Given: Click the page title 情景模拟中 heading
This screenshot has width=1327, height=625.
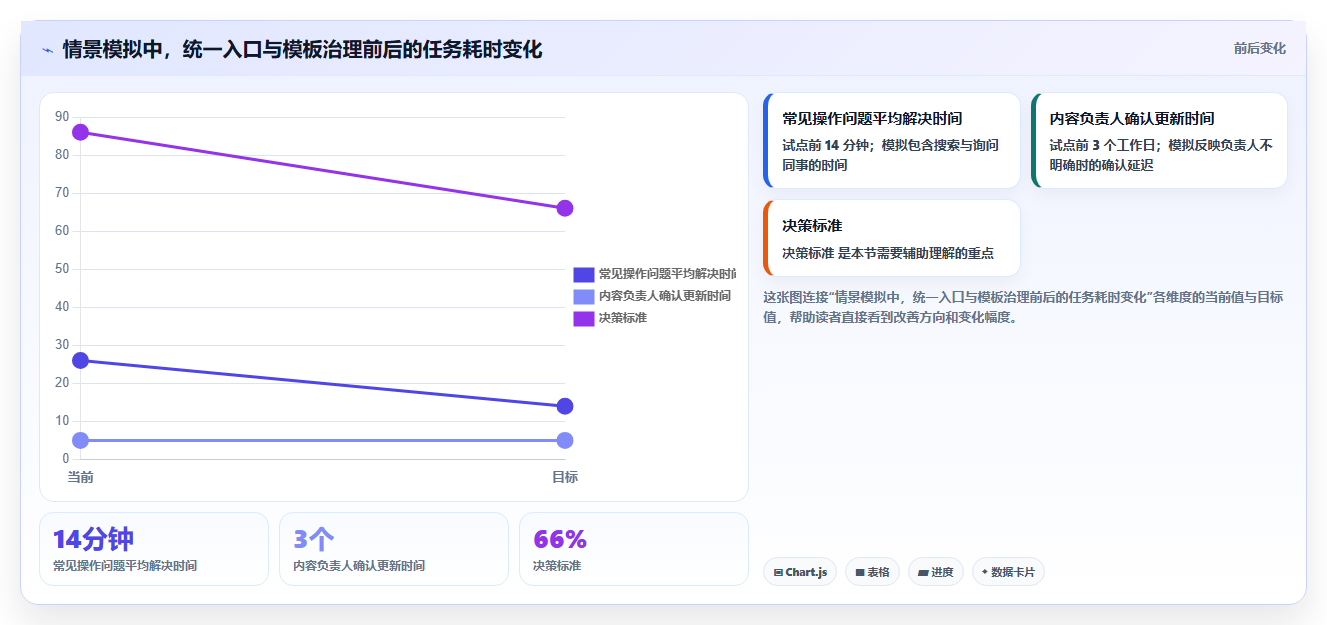Looking at the screenshot, I should pyautogui.click(x=302, y=49).
